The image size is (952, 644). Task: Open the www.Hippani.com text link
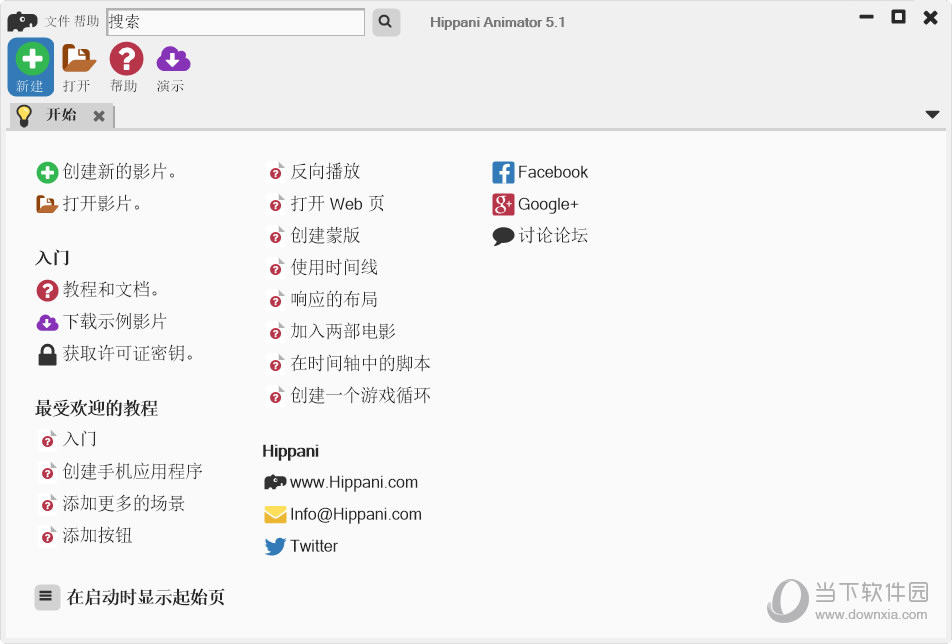tap(354, 483)
